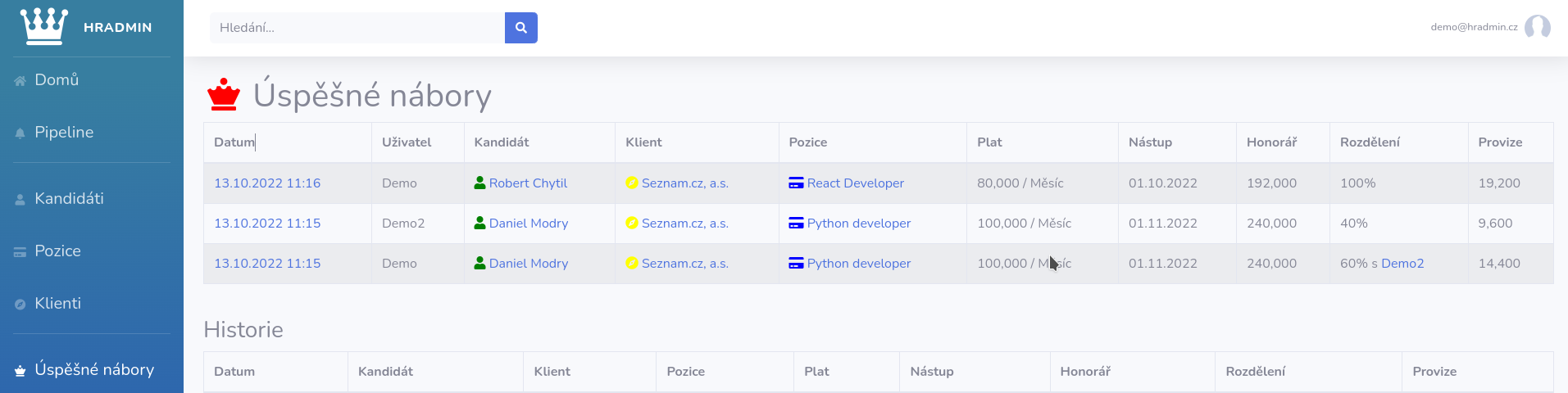1568x393 pixels.
Task: Click the demo@hradmin.cz account label
Action: pyautogui.click(x=1474, y=27)
